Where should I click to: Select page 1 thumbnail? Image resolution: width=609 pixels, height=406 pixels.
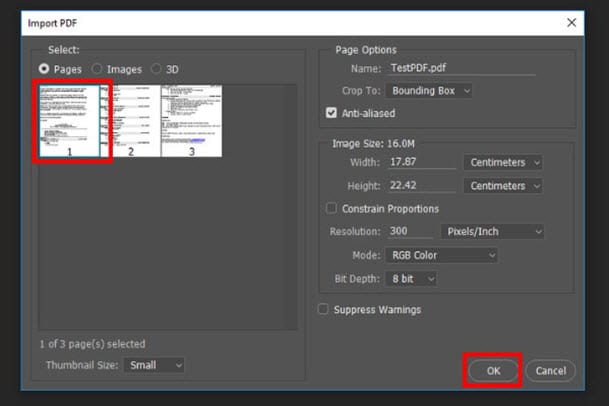click(x=70, y=121)
